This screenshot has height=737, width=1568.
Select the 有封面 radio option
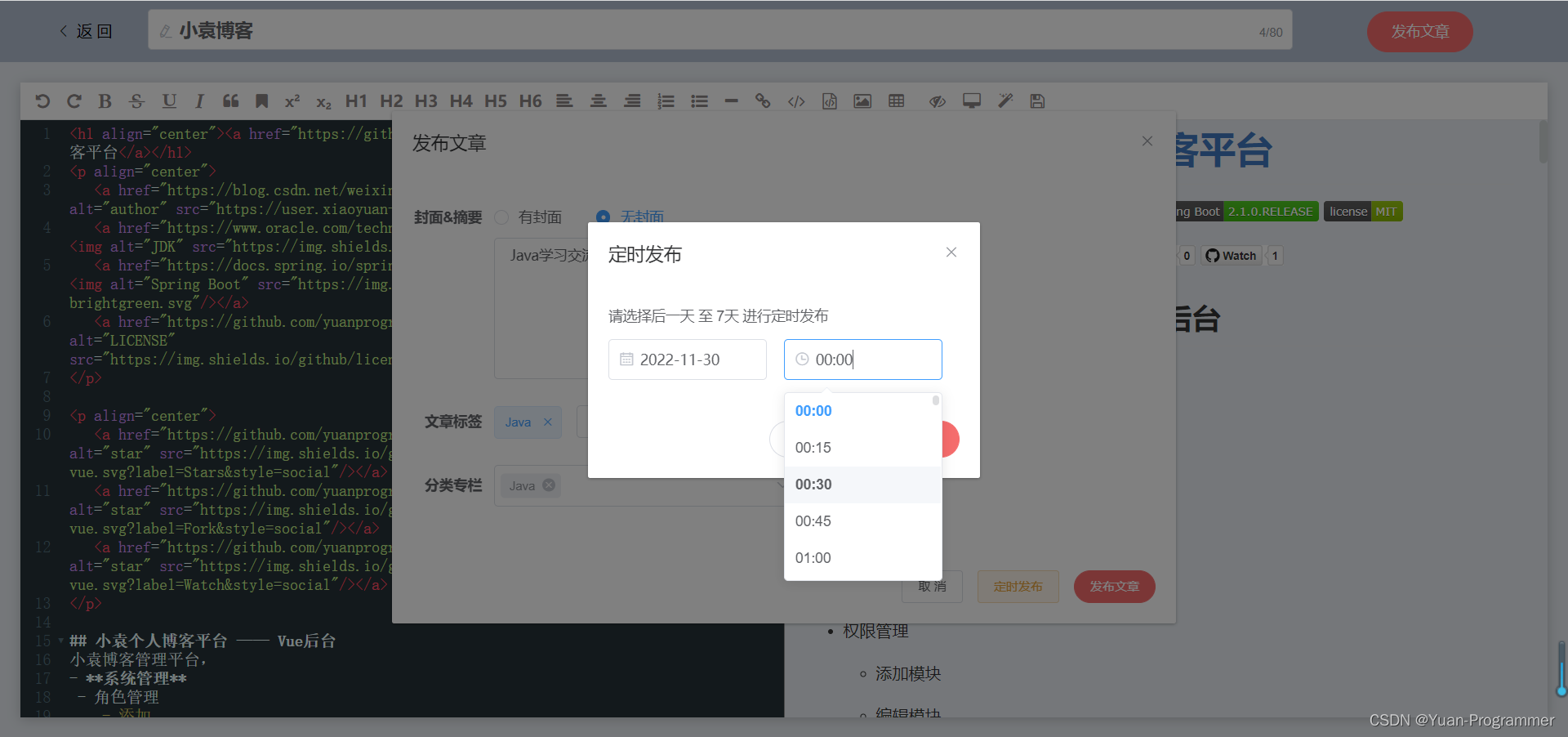tap(528, 217)
